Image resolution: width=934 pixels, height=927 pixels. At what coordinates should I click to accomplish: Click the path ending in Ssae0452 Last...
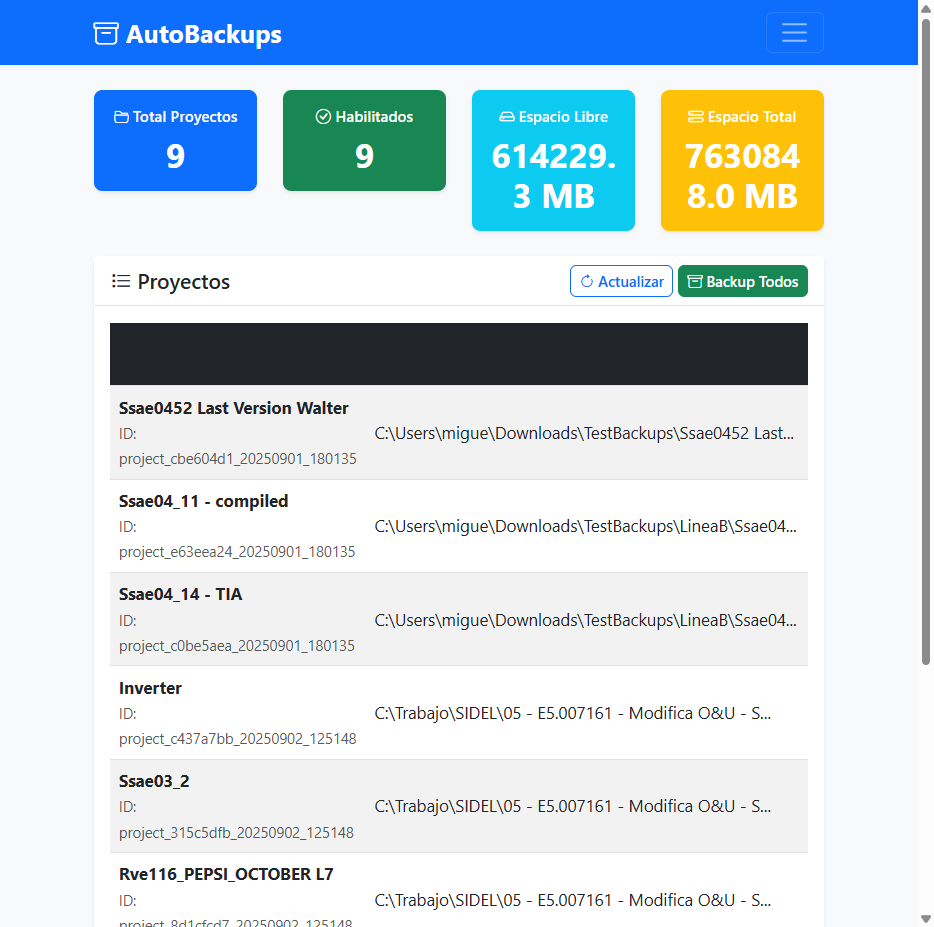point(584,433)
